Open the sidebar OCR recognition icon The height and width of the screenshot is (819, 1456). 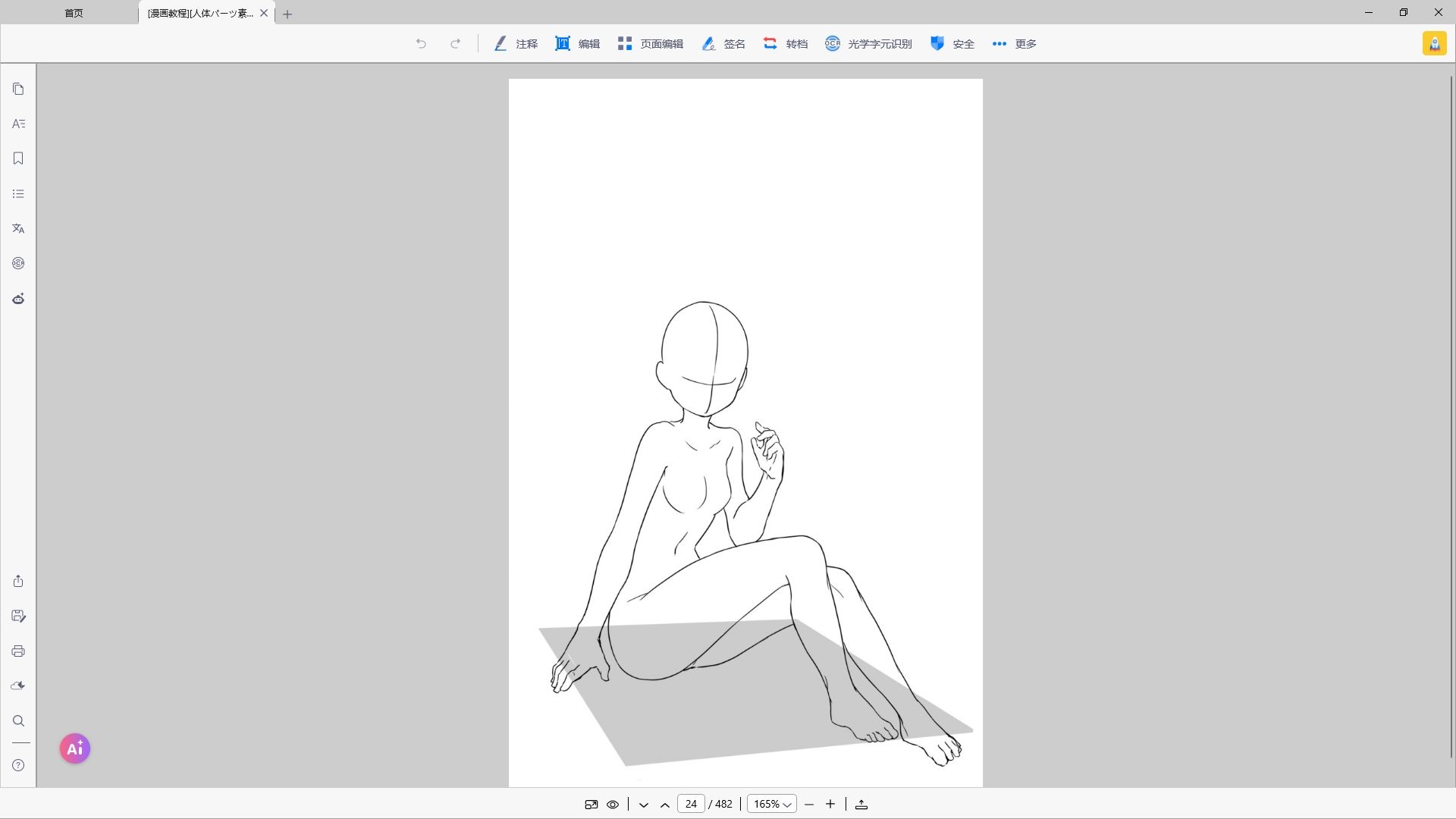pyautogui.click(x=18, y=263)
